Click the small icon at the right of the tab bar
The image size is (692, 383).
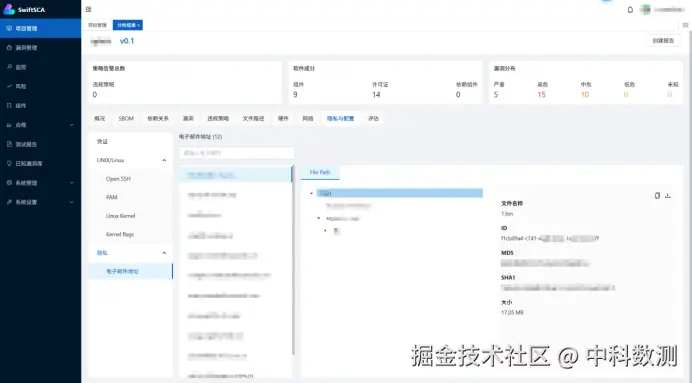click(x=685, y=25)
